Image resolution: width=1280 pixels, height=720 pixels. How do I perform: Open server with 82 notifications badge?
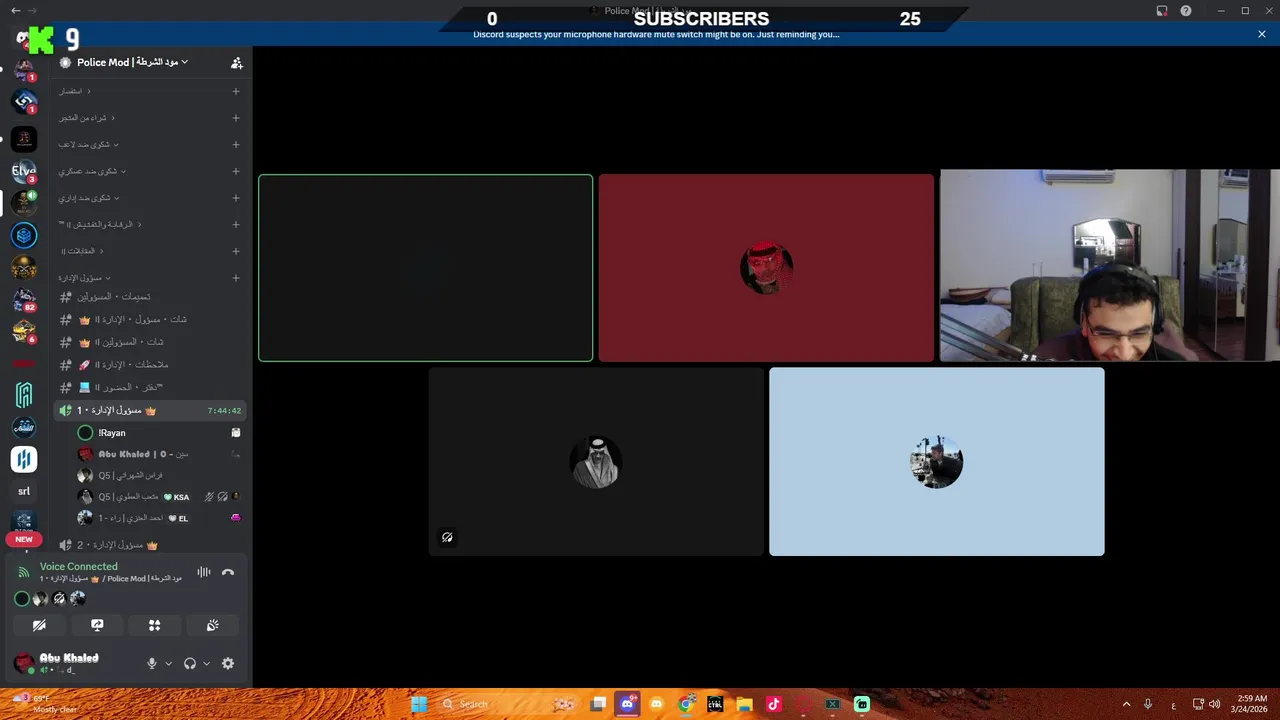pyautogui.click(x=24, y=299)
